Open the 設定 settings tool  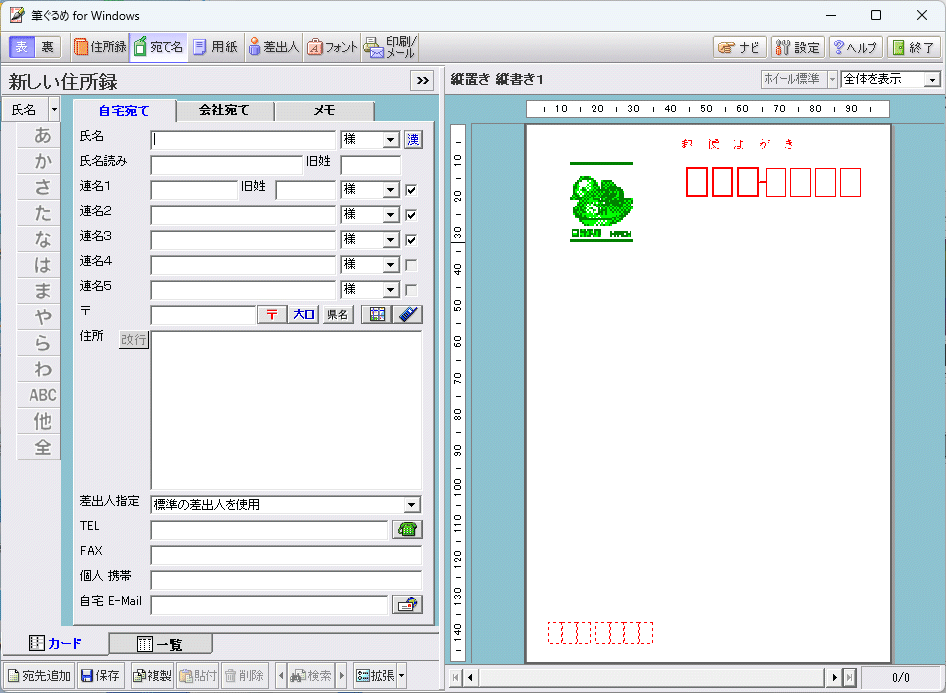click(798, 48)
